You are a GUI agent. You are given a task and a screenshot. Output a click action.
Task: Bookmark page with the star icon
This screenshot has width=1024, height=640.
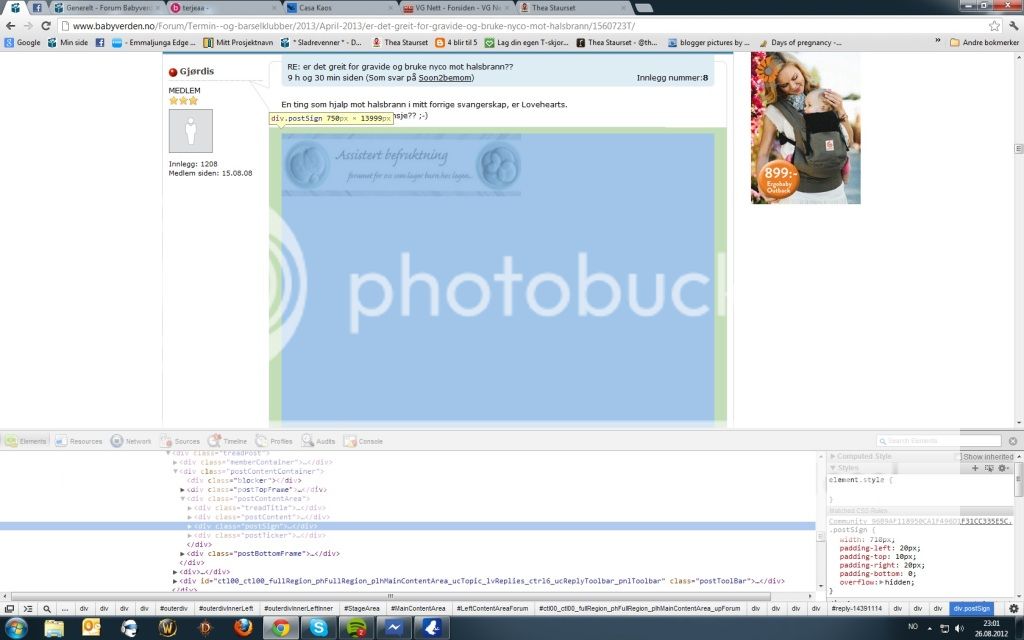tap(994, 25)
